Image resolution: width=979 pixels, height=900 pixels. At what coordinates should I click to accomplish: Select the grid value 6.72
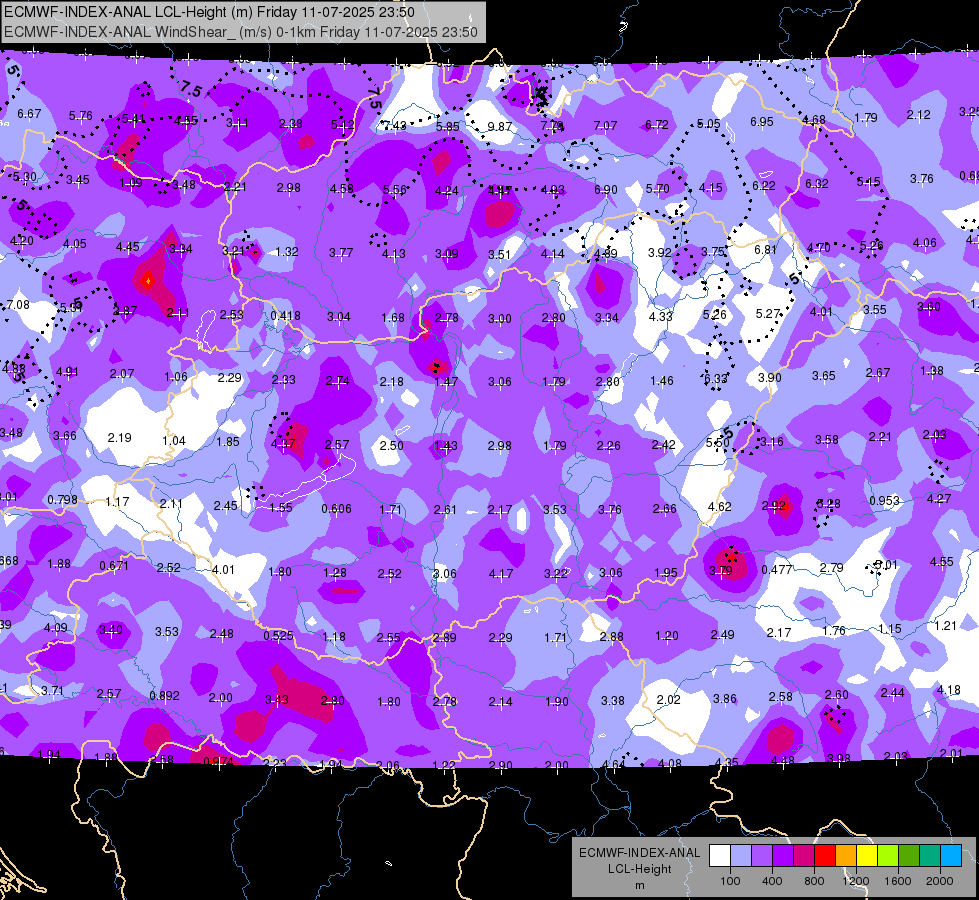[657, 125]
